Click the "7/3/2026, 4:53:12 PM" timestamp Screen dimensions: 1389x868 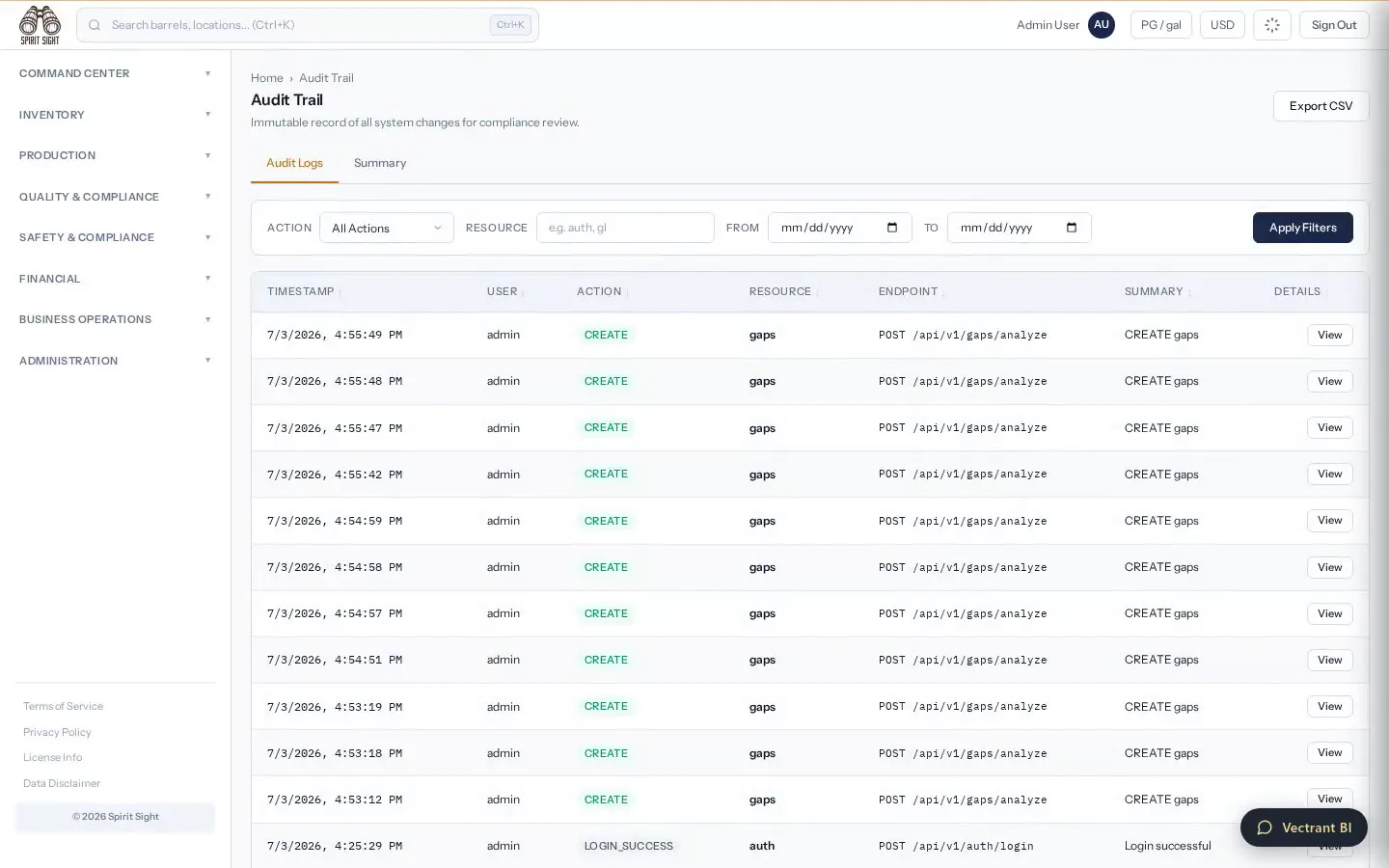335,800
